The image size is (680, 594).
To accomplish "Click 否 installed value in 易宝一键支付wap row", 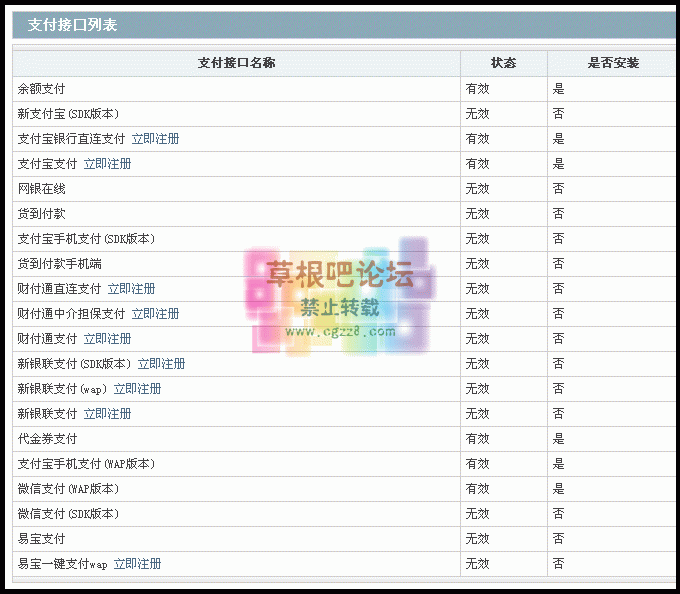I will click(x=558, y=564).
